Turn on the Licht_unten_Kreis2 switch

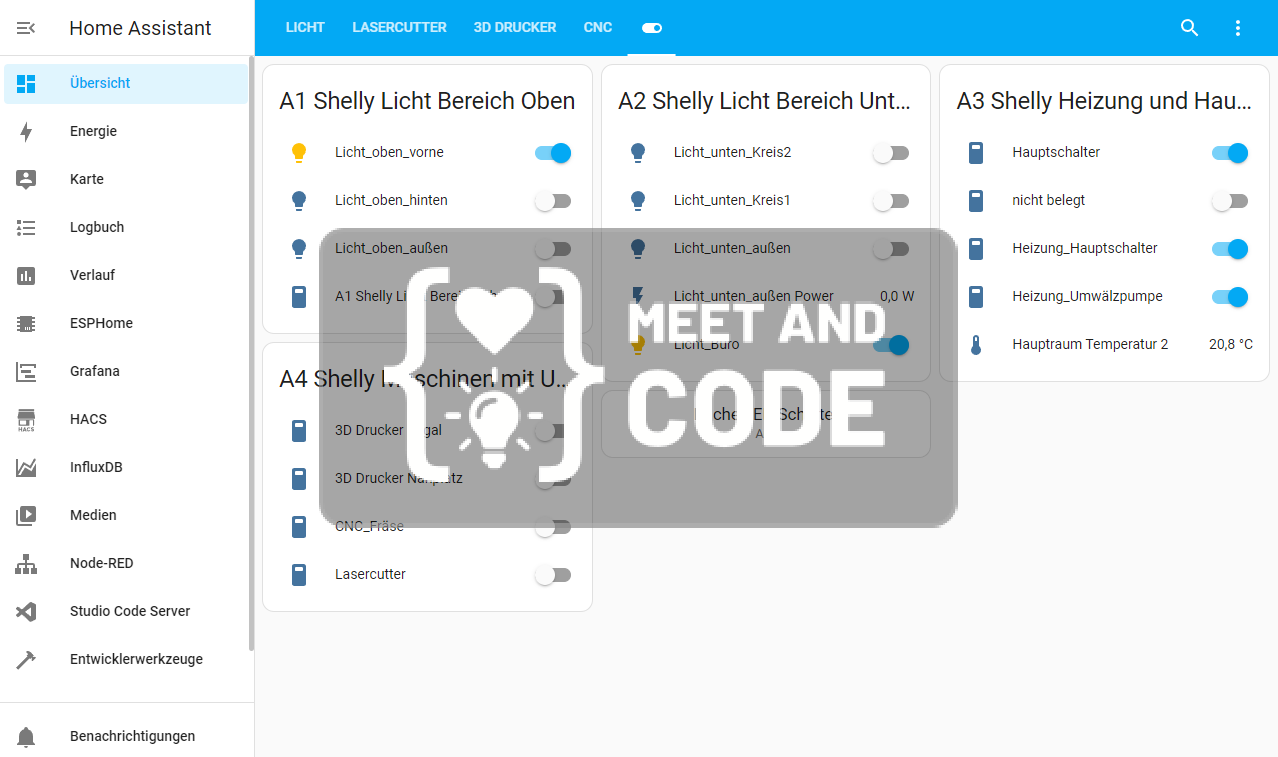tap(891, 153)
